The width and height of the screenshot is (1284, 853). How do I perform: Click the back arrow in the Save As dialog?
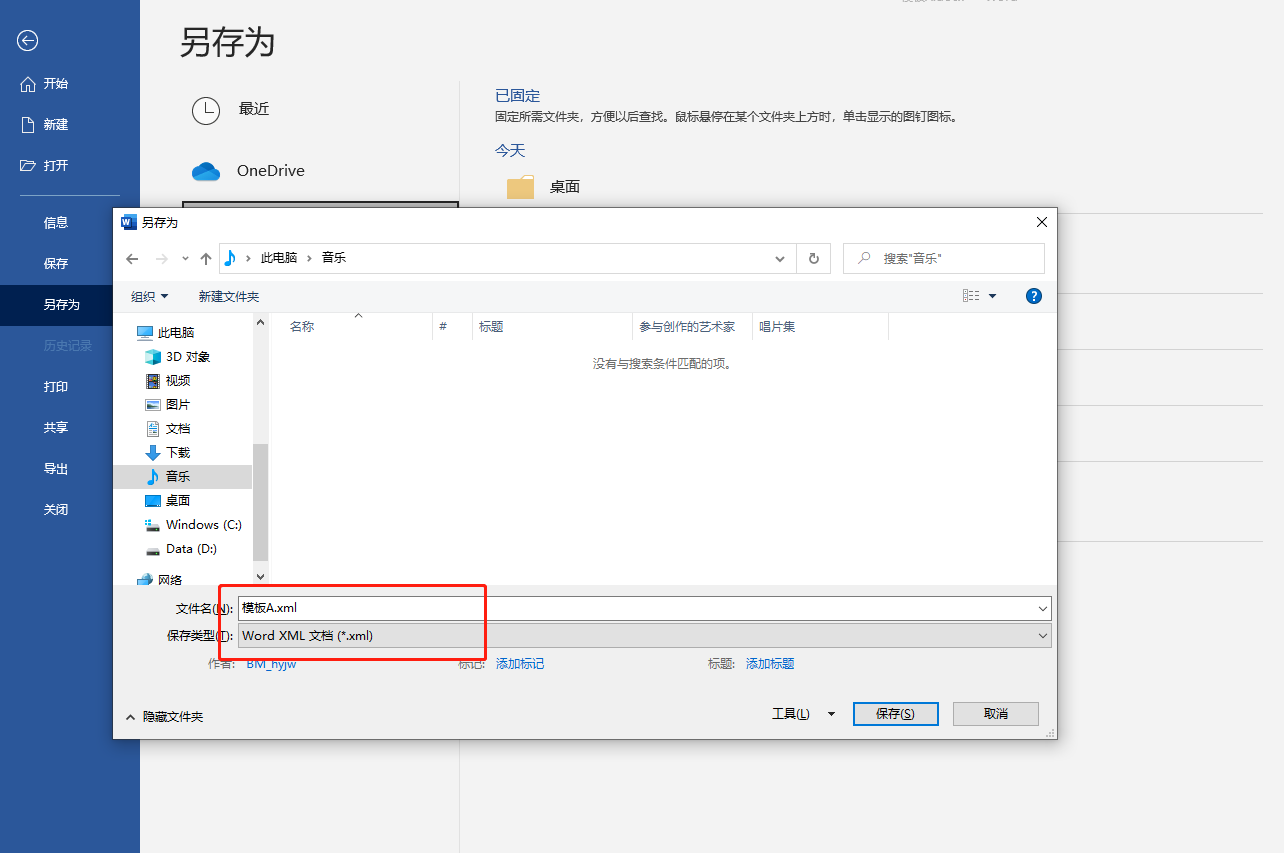(132, 258)
